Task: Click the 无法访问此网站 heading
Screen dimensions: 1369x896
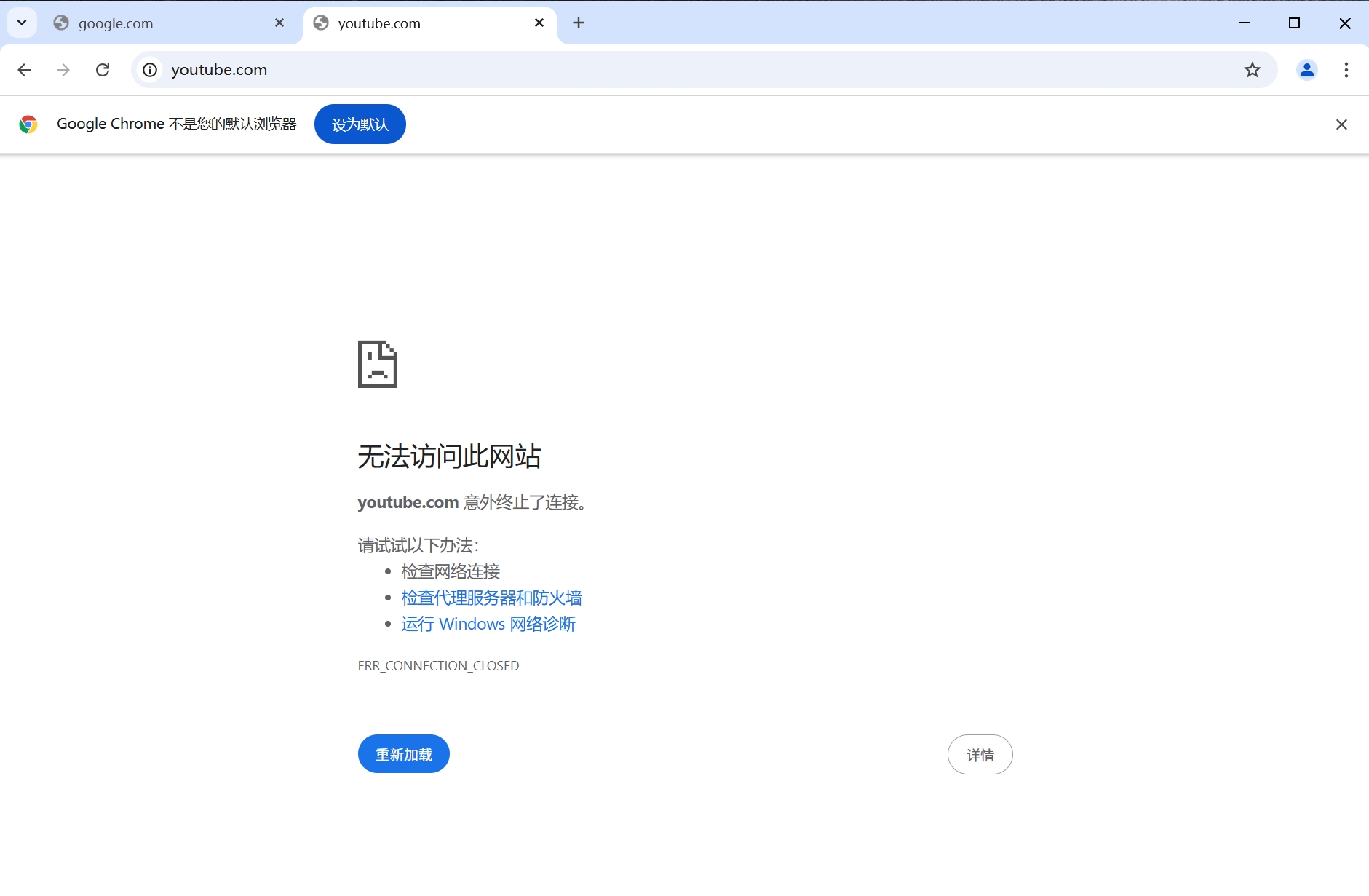Action: [x=449, y=456]
